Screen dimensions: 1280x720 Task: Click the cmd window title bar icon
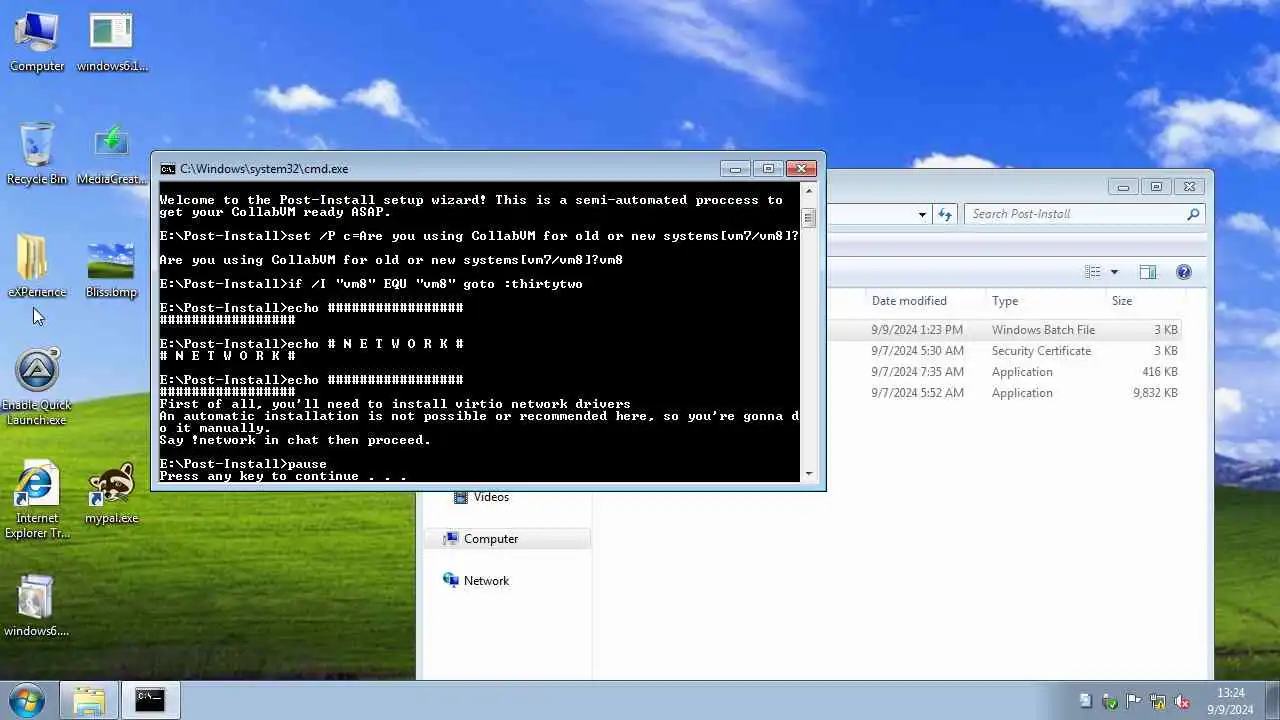point(168,169)
